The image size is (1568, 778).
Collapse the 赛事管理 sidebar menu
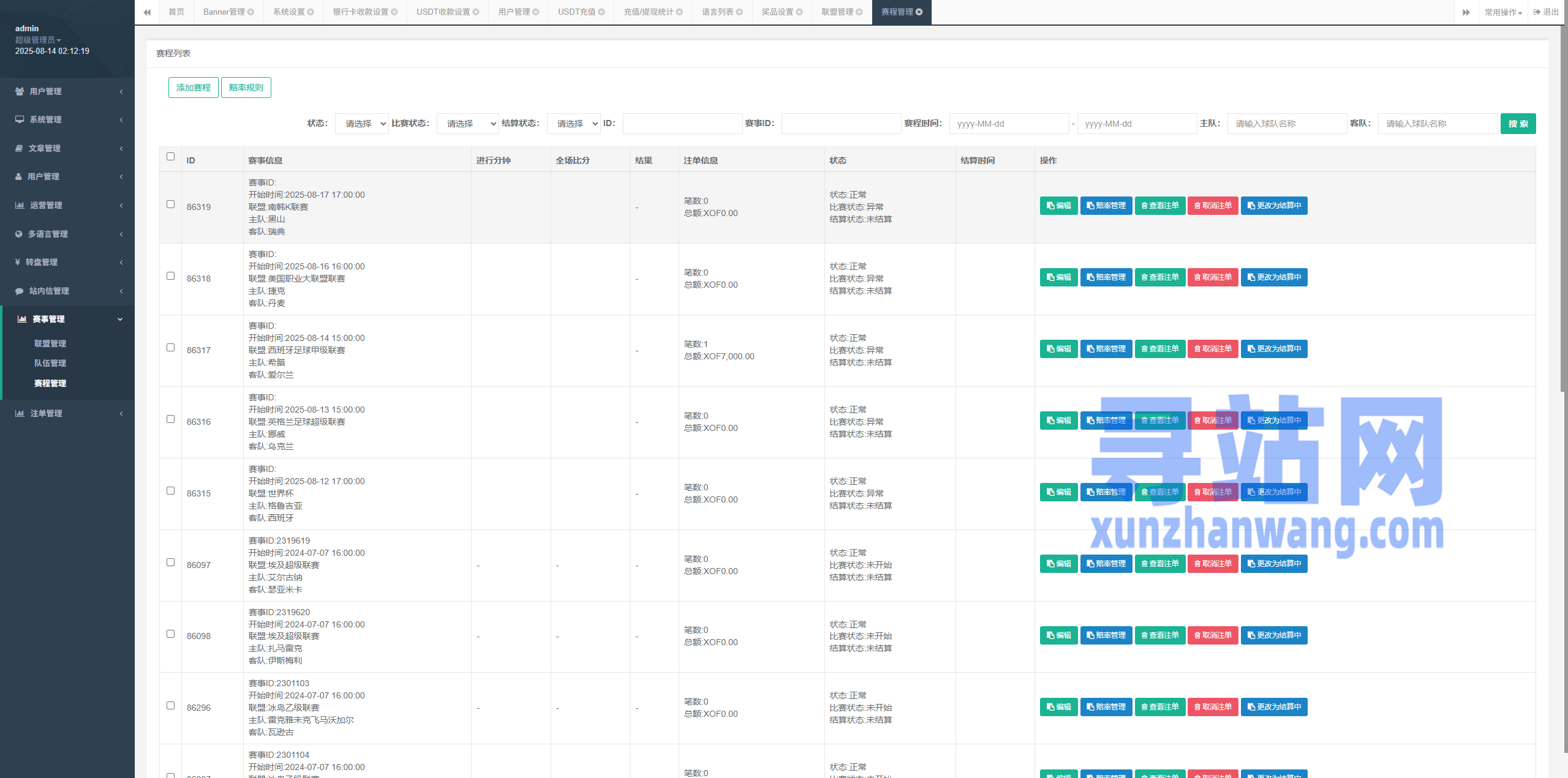tap(67, 319)
